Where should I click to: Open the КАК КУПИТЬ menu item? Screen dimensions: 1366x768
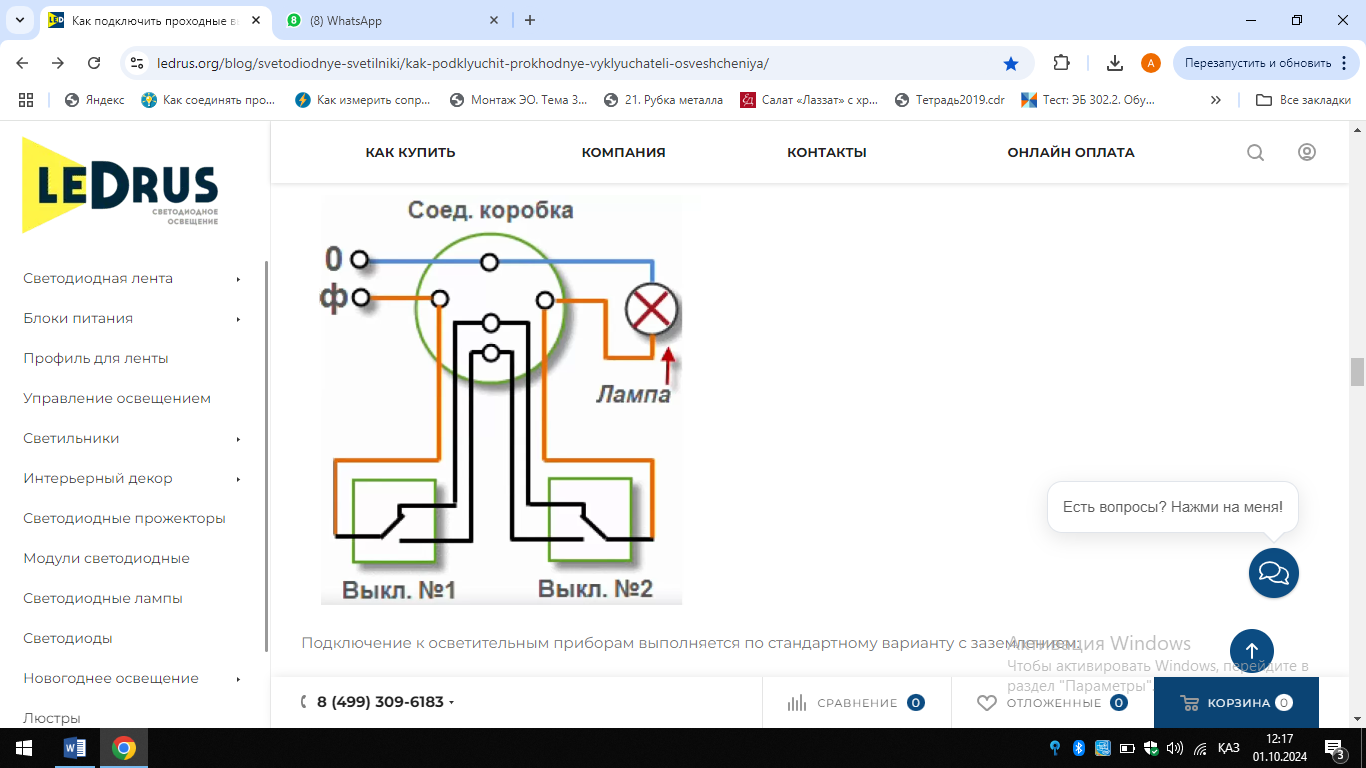tap(410, 153)
